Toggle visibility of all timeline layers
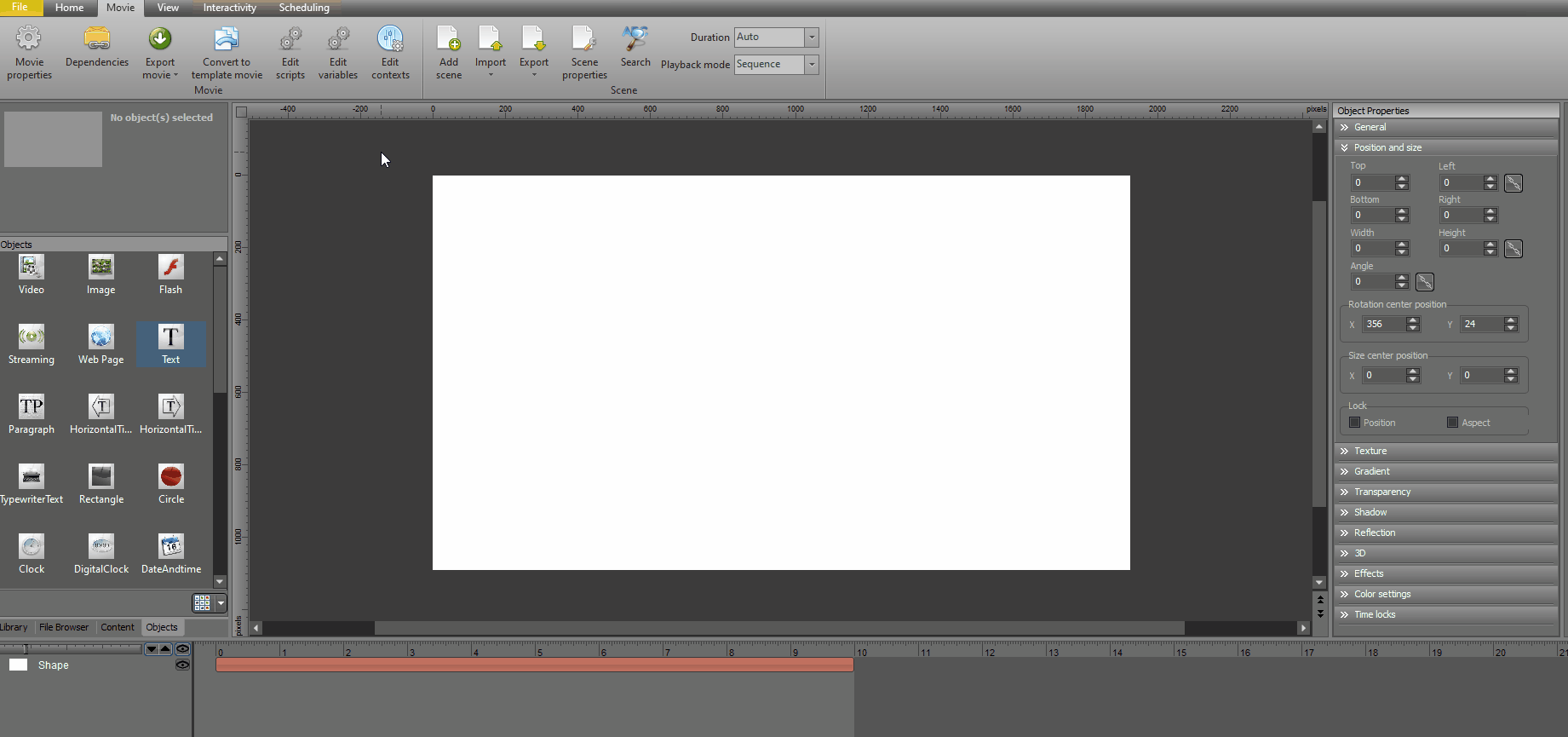This screenshot has width=1568, height=737. pyautogui.click(x=182, y=648)
